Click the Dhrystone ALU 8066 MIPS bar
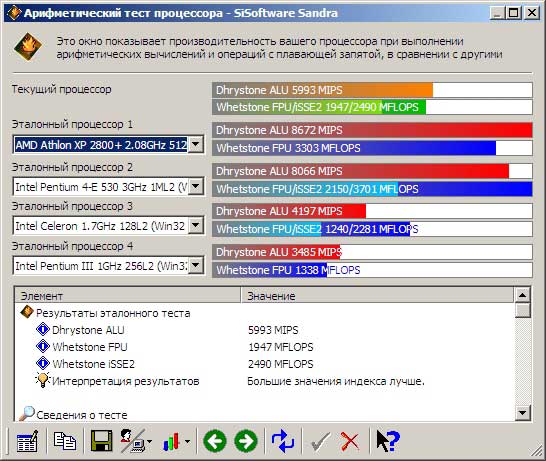Viewport: 546px width, 461px height. coord(372,171)
